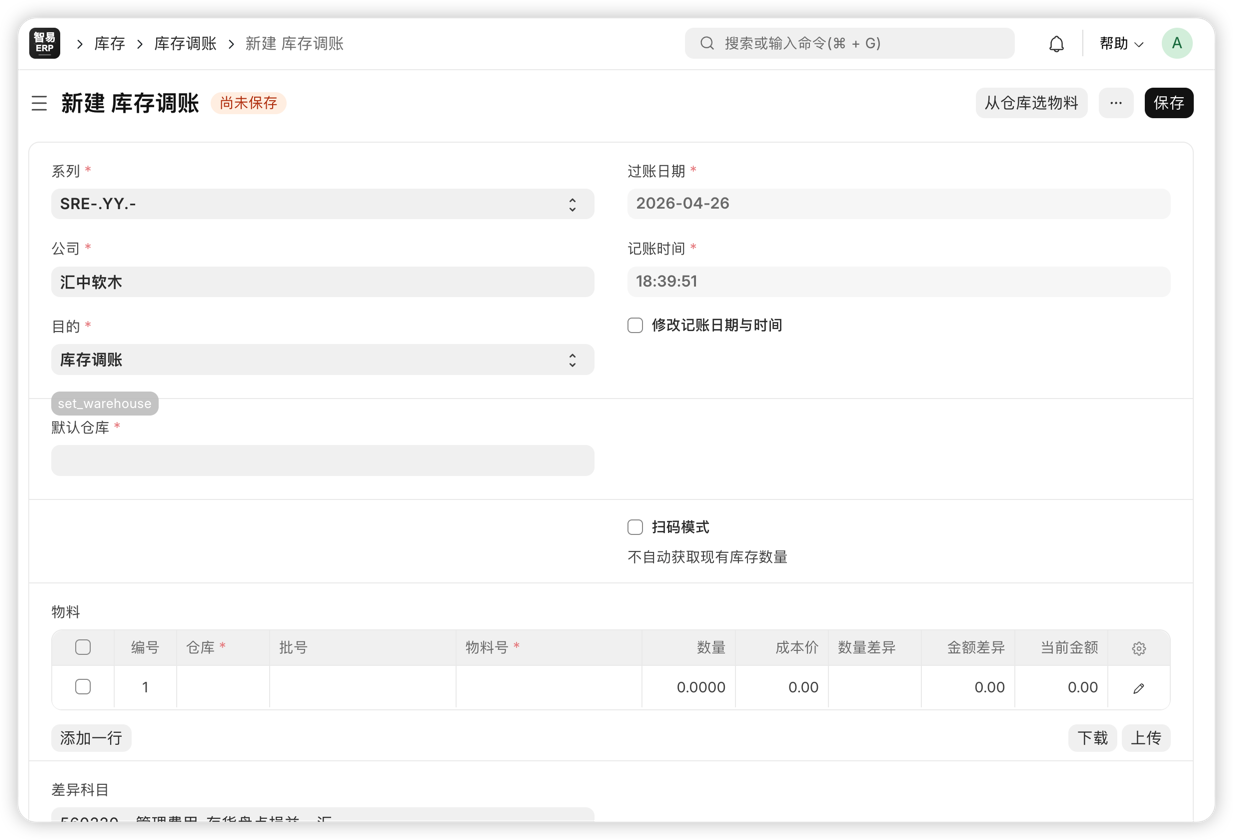The image size is (1233, 840).
Task: Open the three-dots more actions menu
Action: coord(1116,103)
